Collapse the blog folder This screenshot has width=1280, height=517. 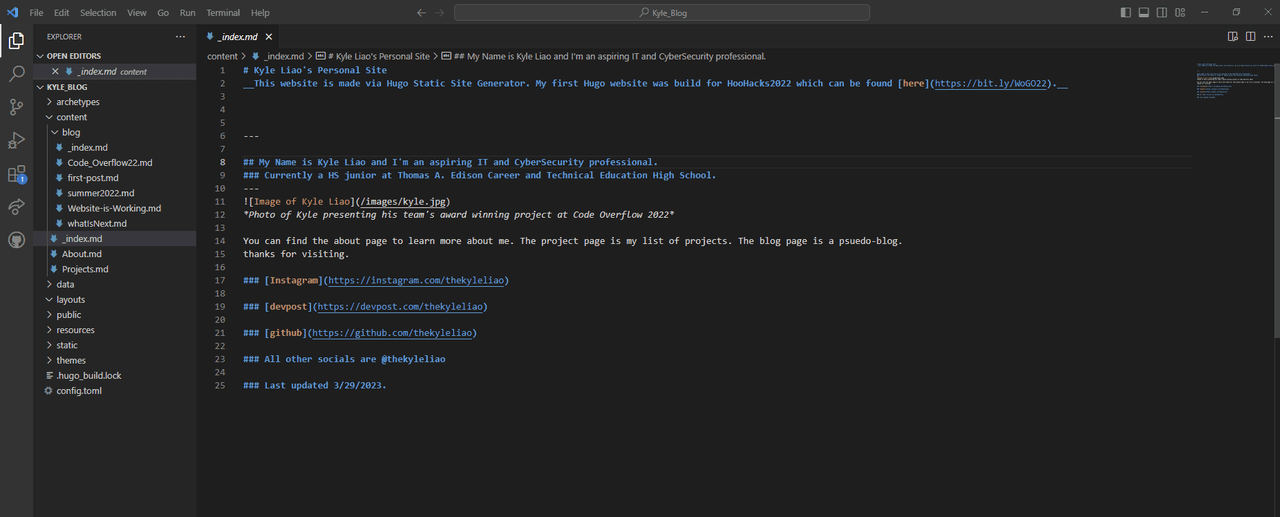click(70, 132)
